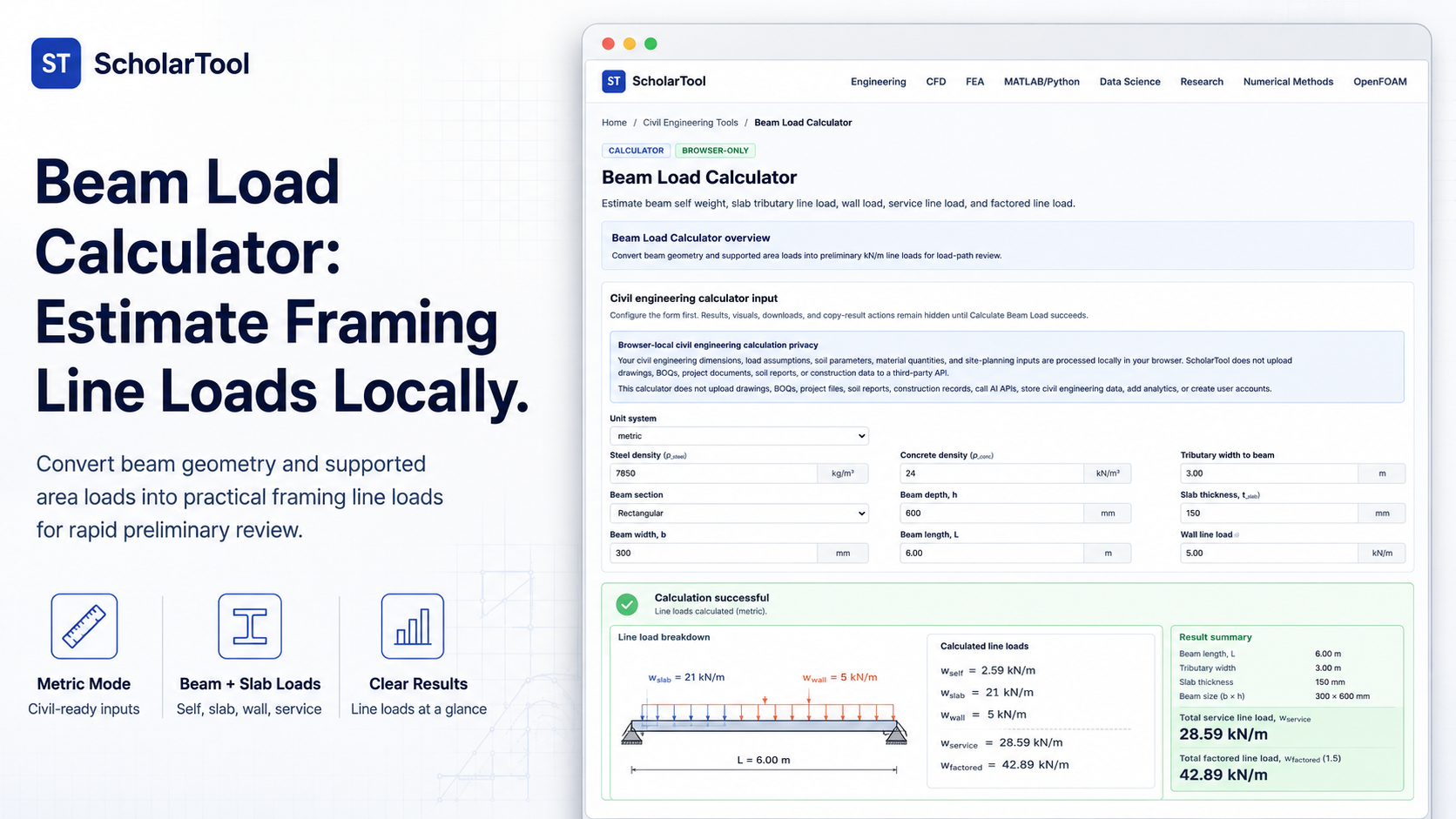Viewport: 1456px width, 819px height.
Task: Click the Beam Load Calculator page heading
Action: 699,178
